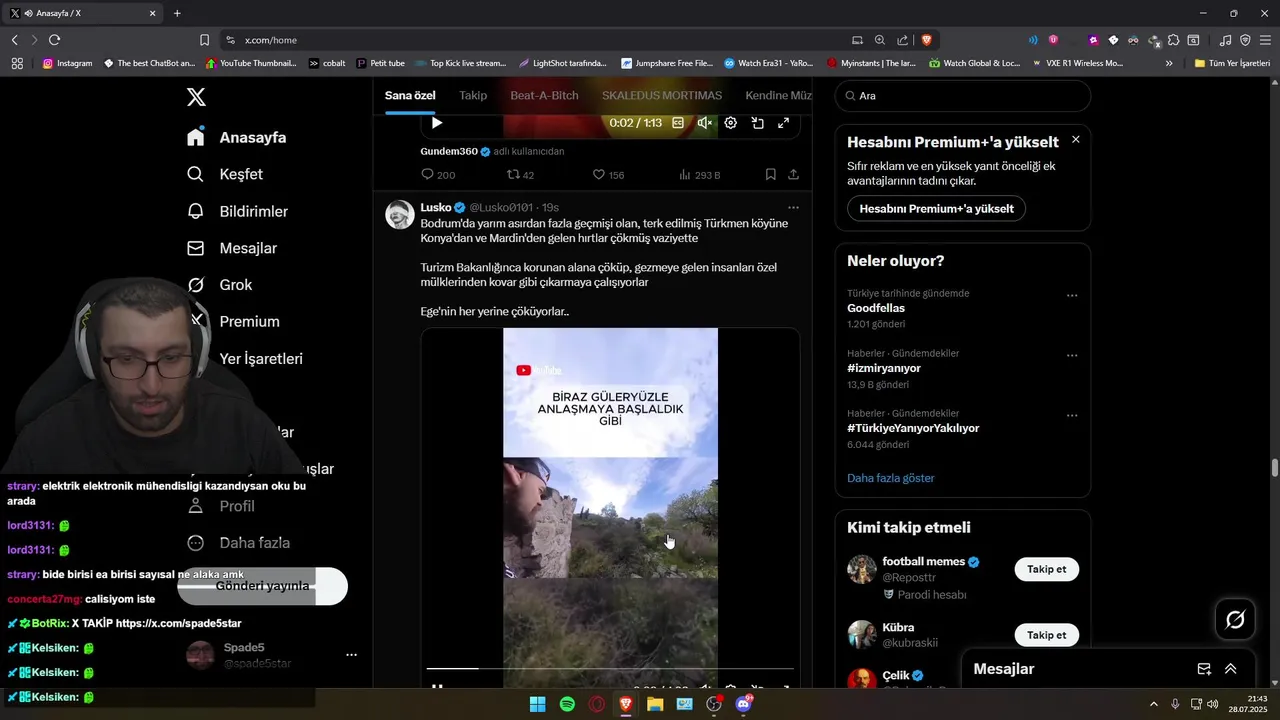Unmute the Gundem360 video
The image size is (1280, 720).
click(x=705, y=123)
